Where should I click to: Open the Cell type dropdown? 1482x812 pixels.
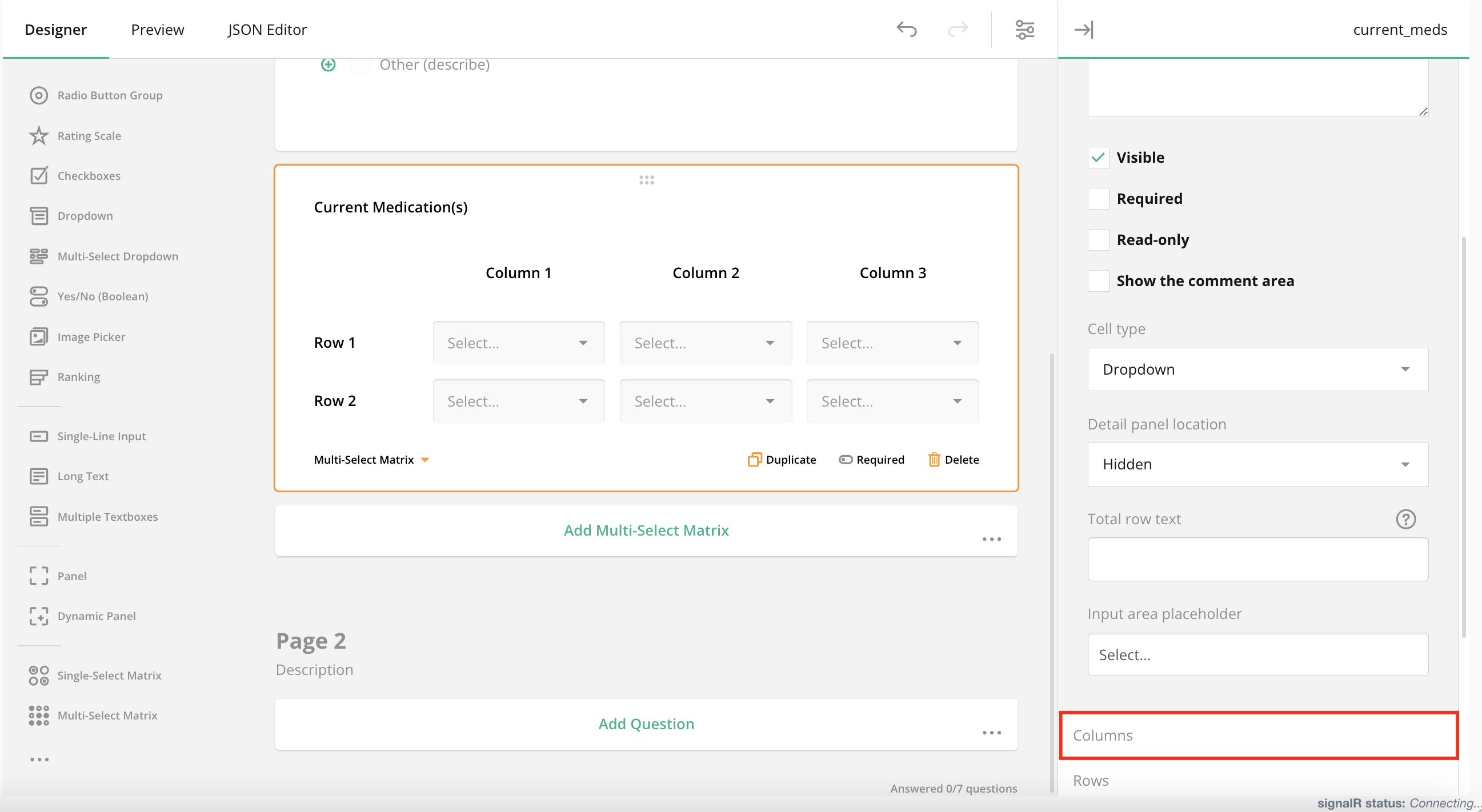pyautogui.click(x=1257, y=369)
